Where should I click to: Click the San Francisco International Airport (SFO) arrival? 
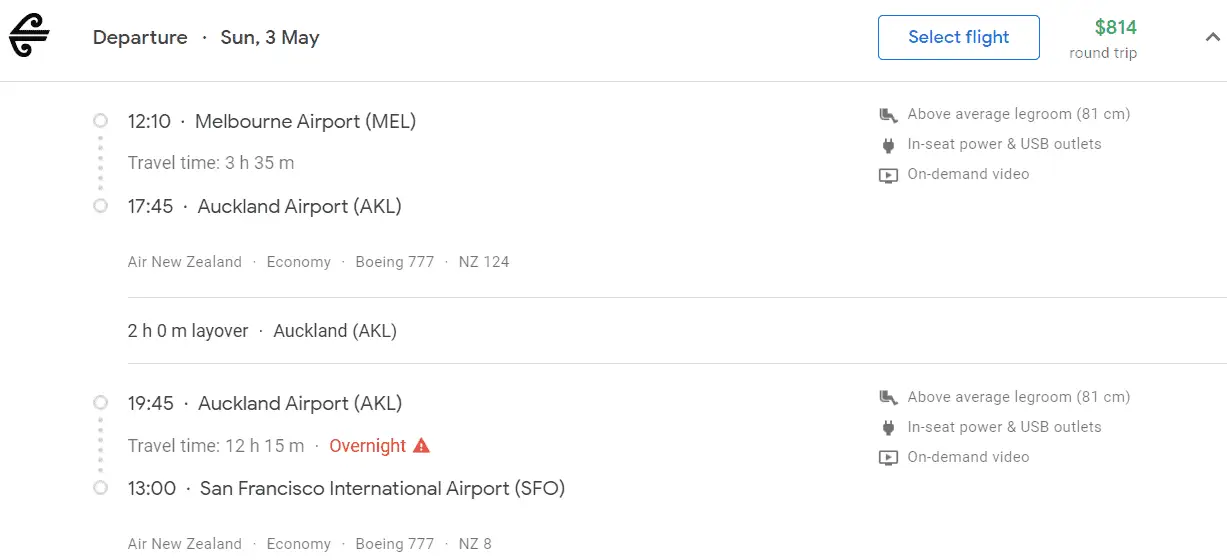382,489
